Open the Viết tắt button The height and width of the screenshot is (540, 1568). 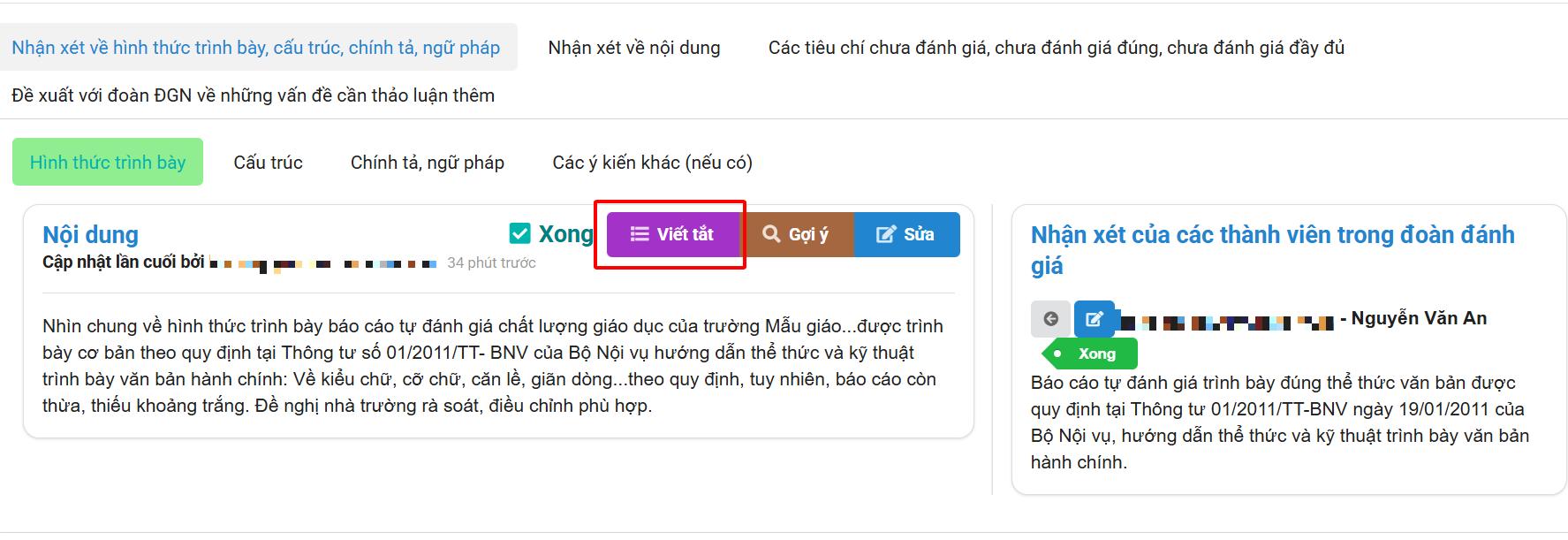673,234
